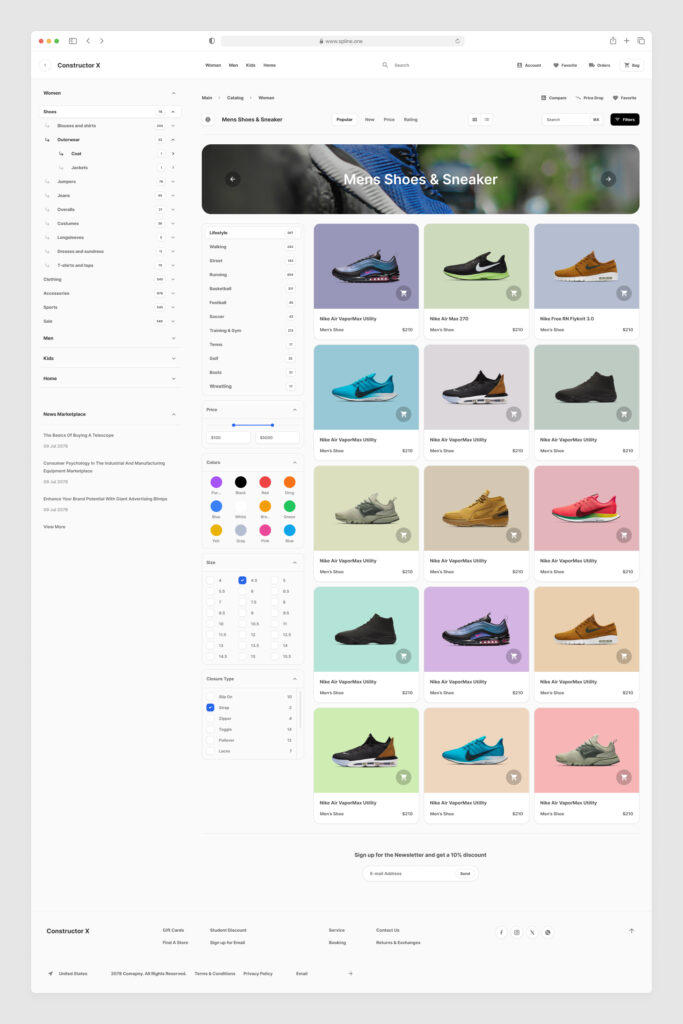The width and height of the screenshot is (683, 1024).
Task: Check the Zipper closure checkbox
Action: coord(210,718)
